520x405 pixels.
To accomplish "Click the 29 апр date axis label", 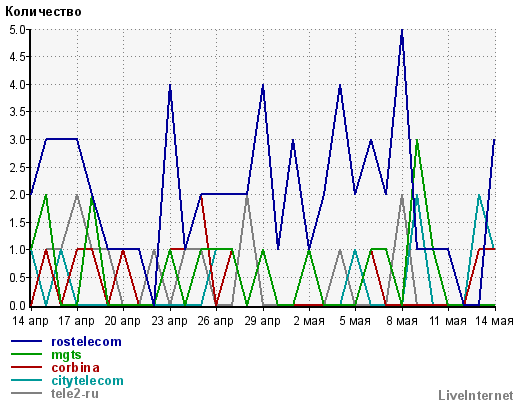I will click(x=262, y=321).
